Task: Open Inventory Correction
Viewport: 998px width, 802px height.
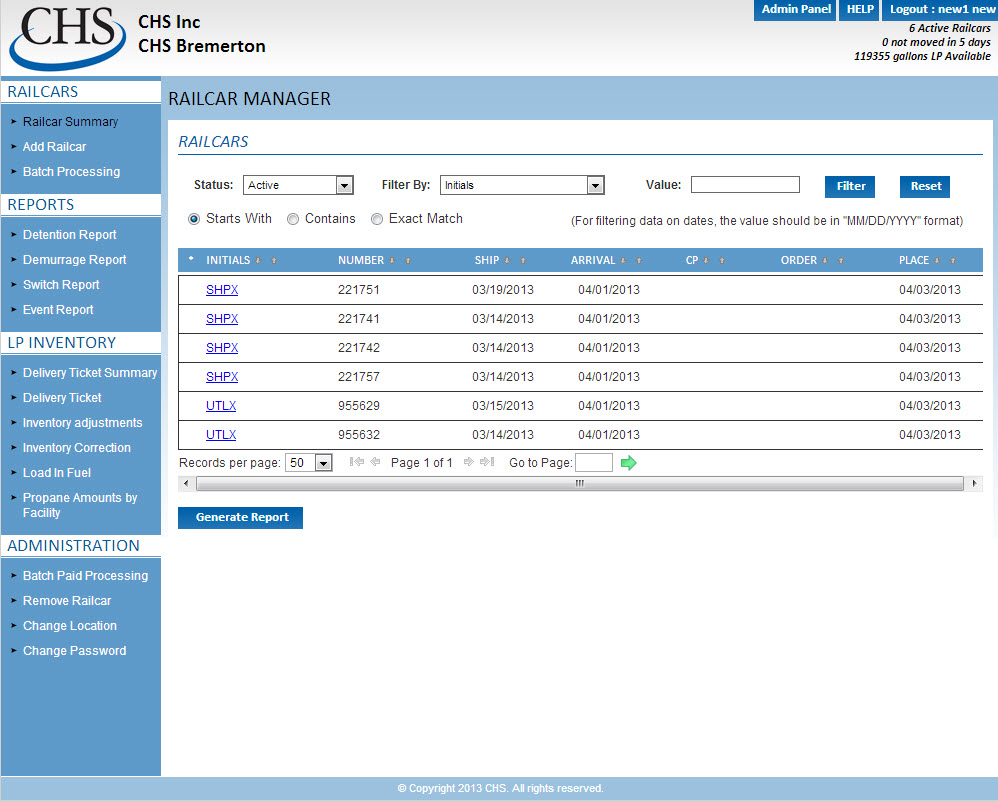Action: click(x=77, y=448)
